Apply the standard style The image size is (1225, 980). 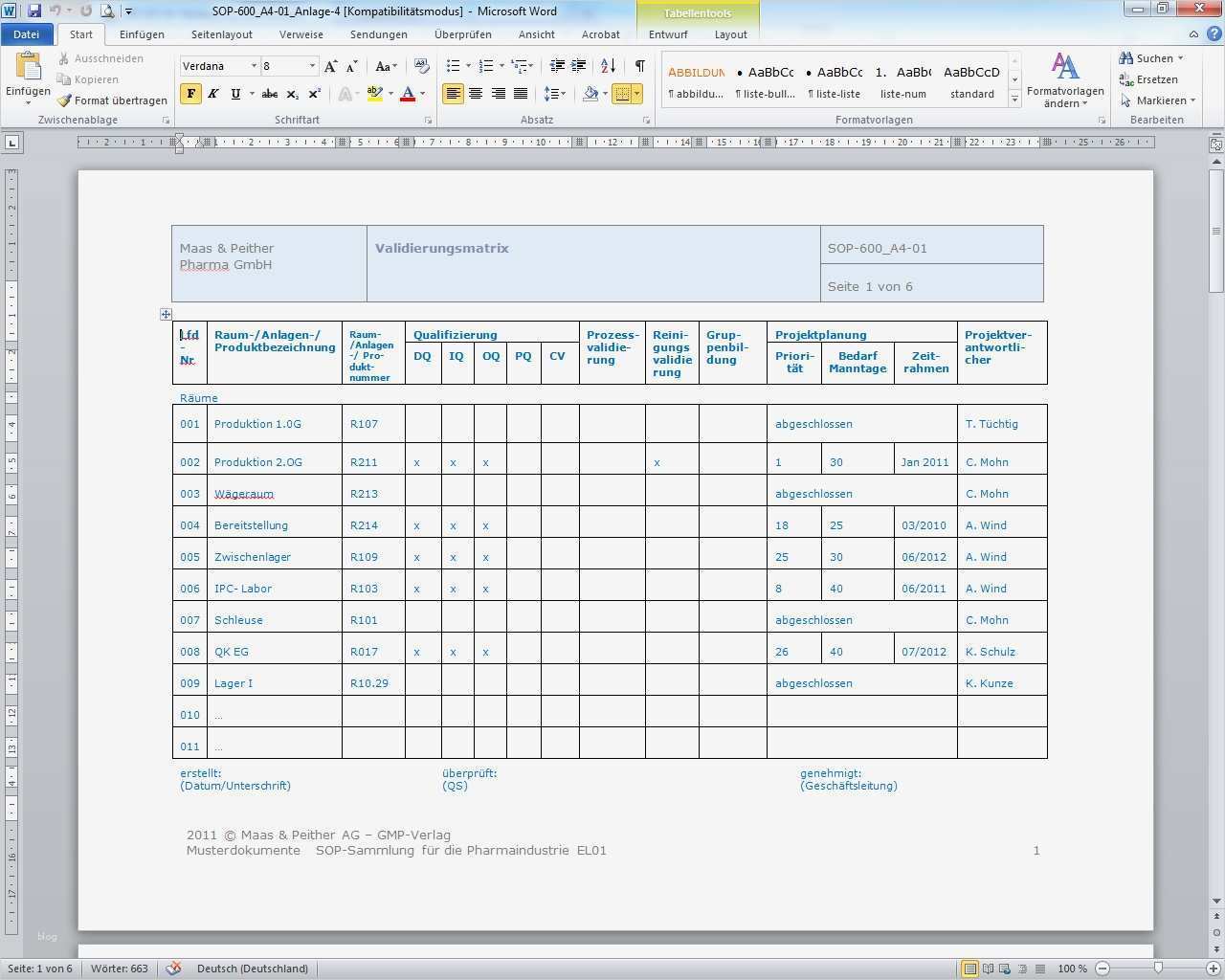972,82
